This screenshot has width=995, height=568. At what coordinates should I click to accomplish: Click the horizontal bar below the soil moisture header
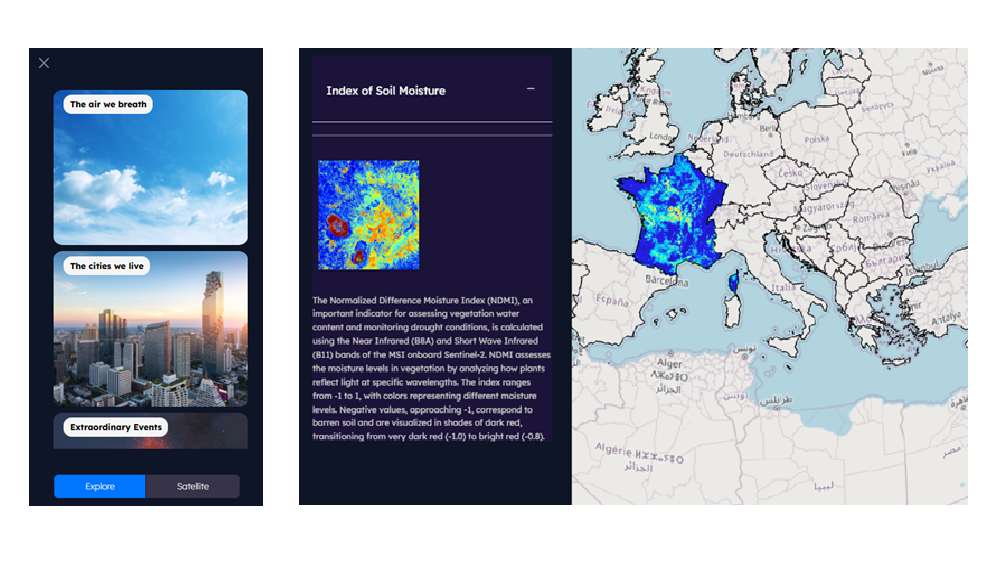pyautogui.click(x=432, y=135)
